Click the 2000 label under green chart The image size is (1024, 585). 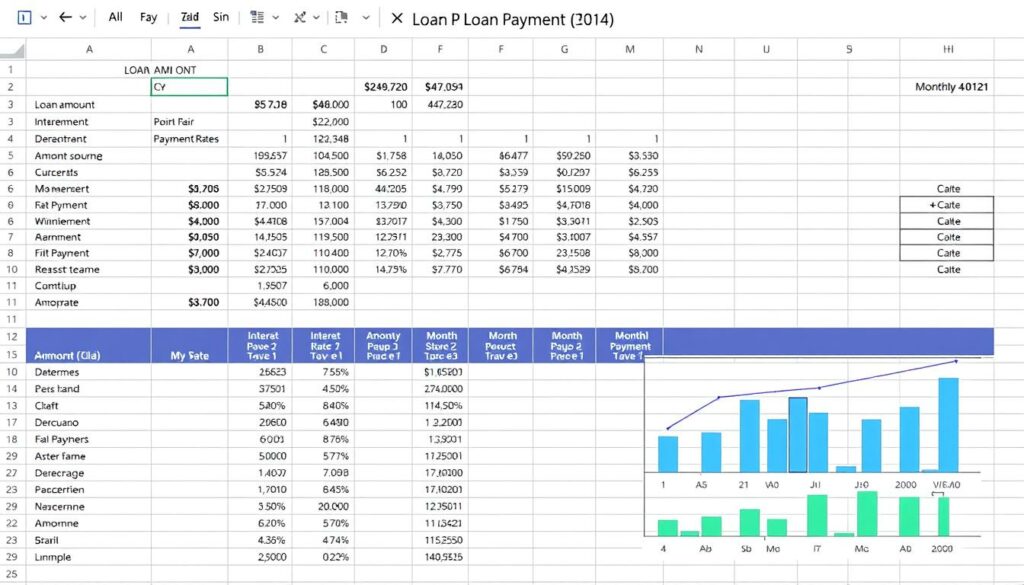[942, 549]
